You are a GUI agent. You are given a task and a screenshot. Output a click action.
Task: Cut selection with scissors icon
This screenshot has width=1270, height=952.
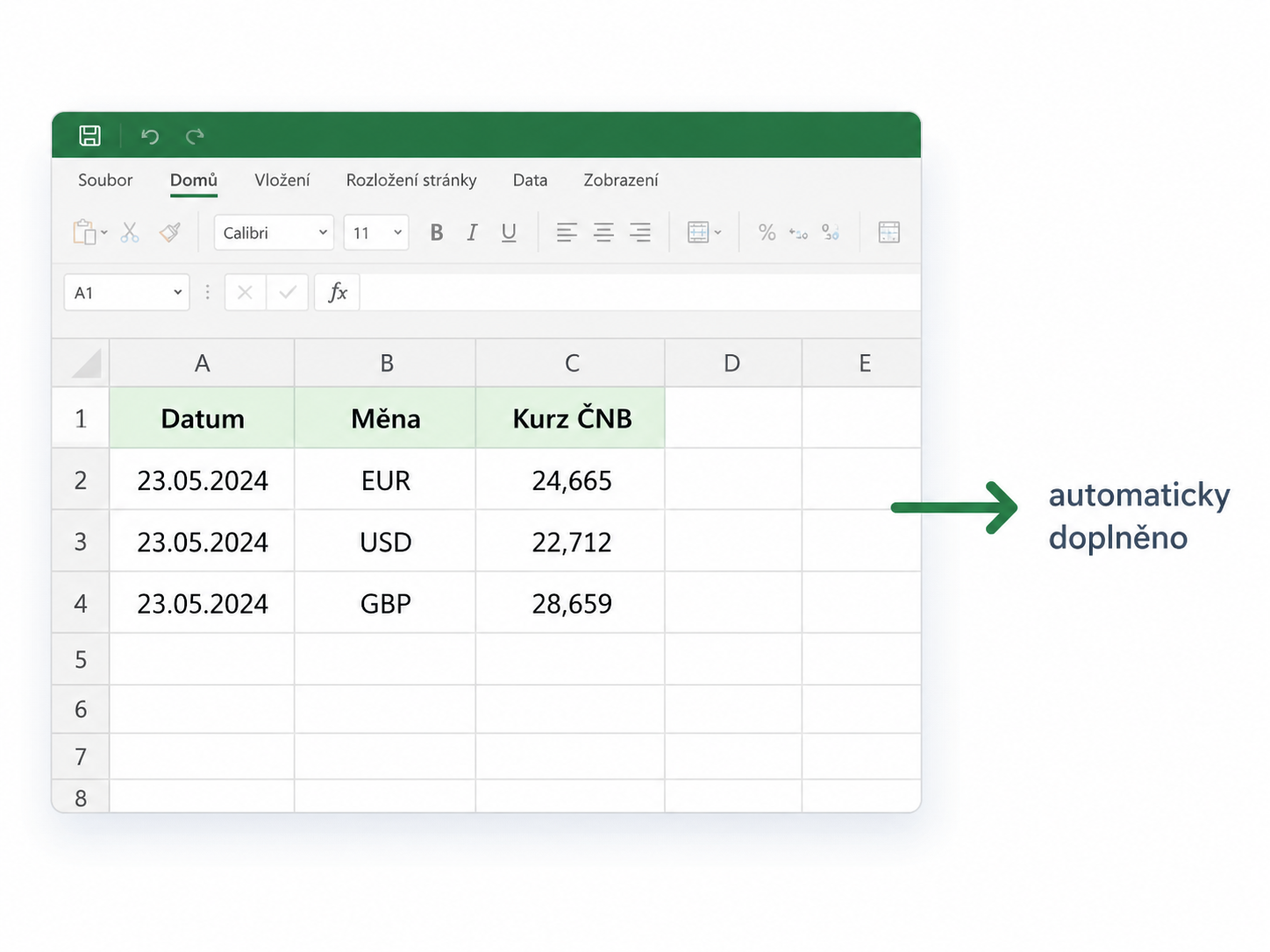point(130,232)
